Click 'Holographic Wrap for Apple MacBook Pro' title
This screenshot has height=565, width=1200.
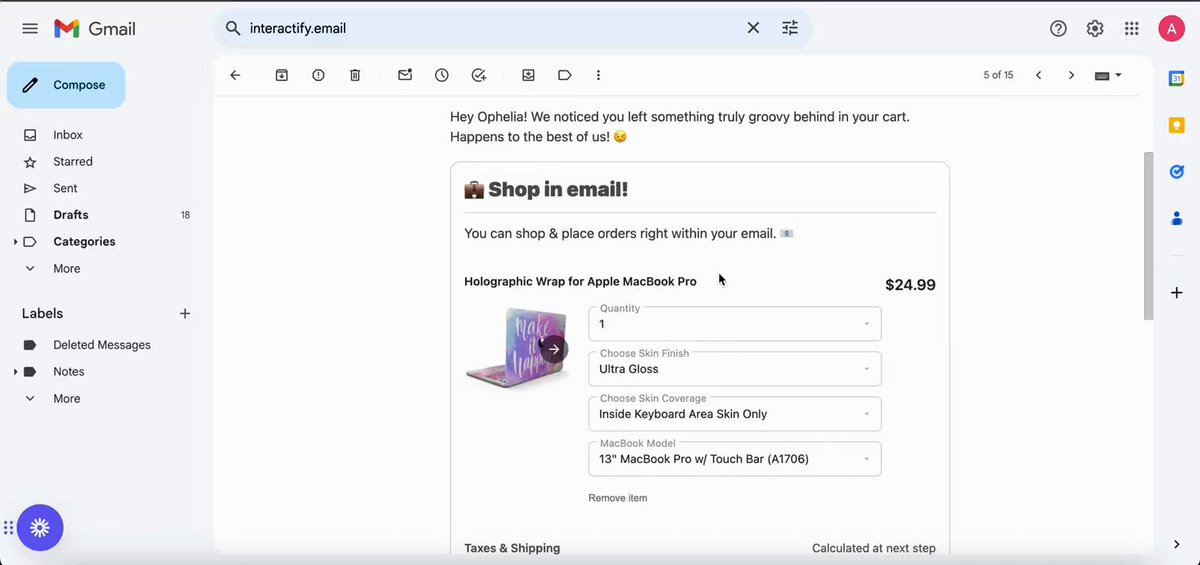tap(580, 282)
